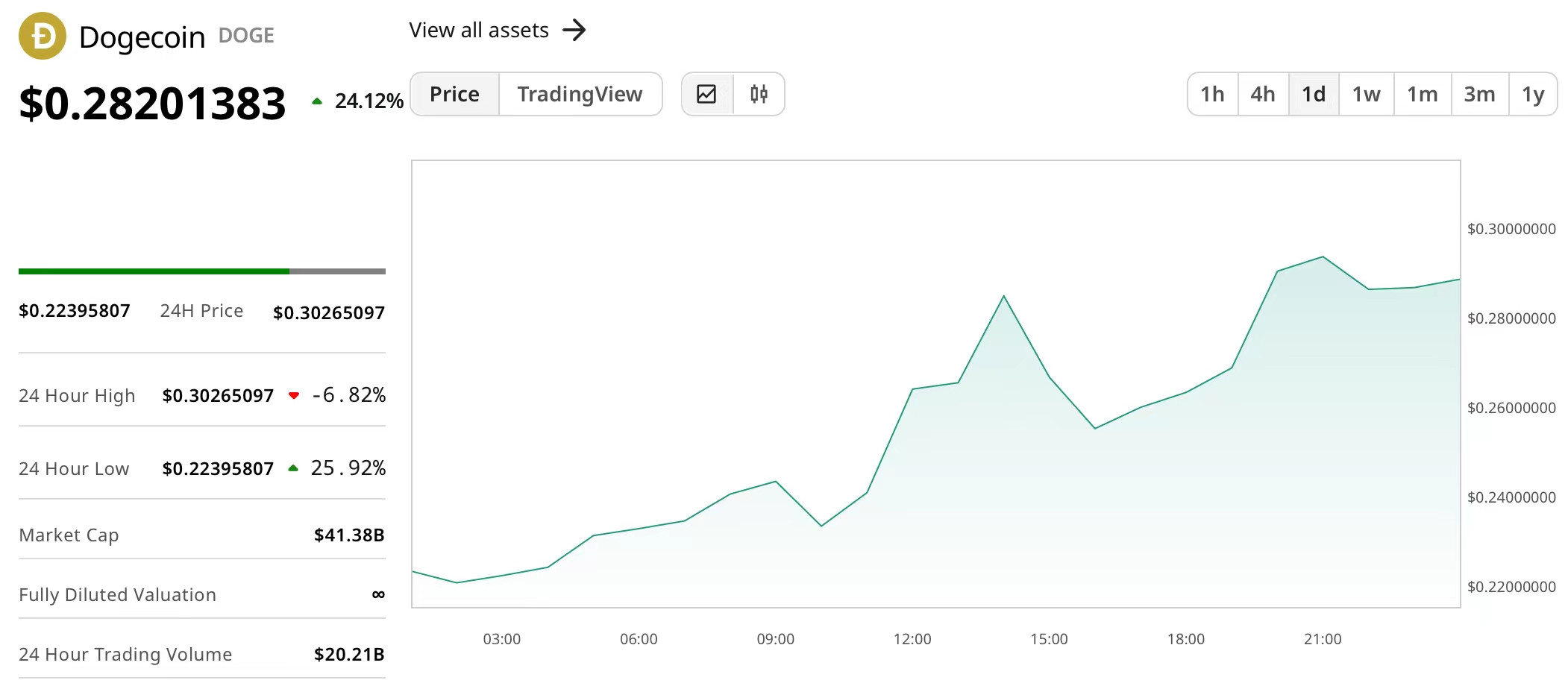Viewport: 1568px width, 689px height.
Task: Select the 1y timeframe
Action: [x=1533, y=94]
